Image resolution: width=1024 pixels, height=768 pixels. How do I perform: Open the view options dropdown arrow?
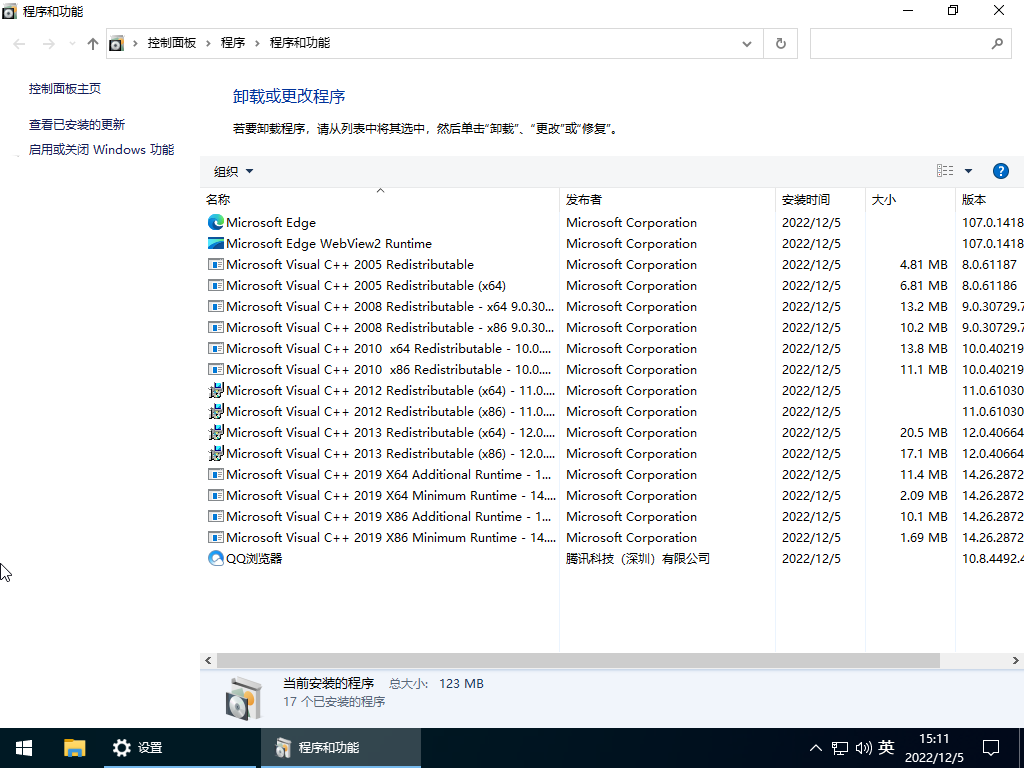968,171
